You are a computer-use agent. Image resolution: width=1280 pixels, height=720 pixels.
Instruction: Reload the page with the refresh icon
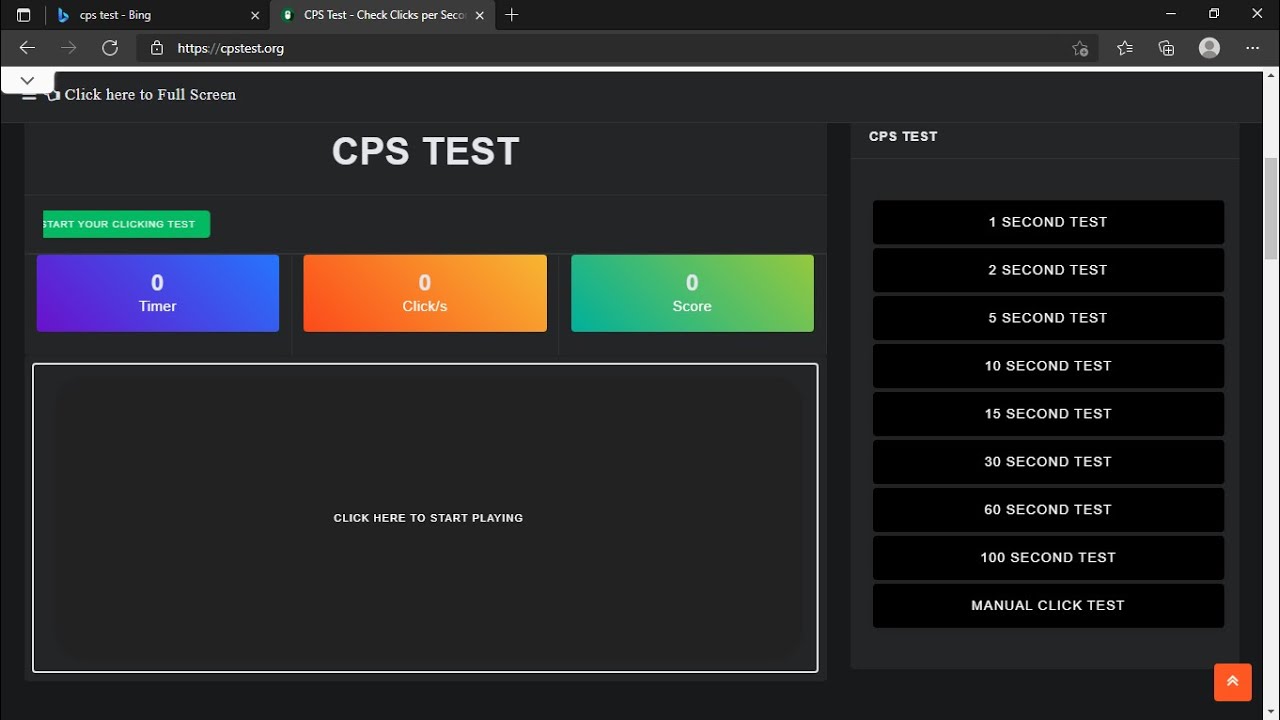click(x=110, y=48)
